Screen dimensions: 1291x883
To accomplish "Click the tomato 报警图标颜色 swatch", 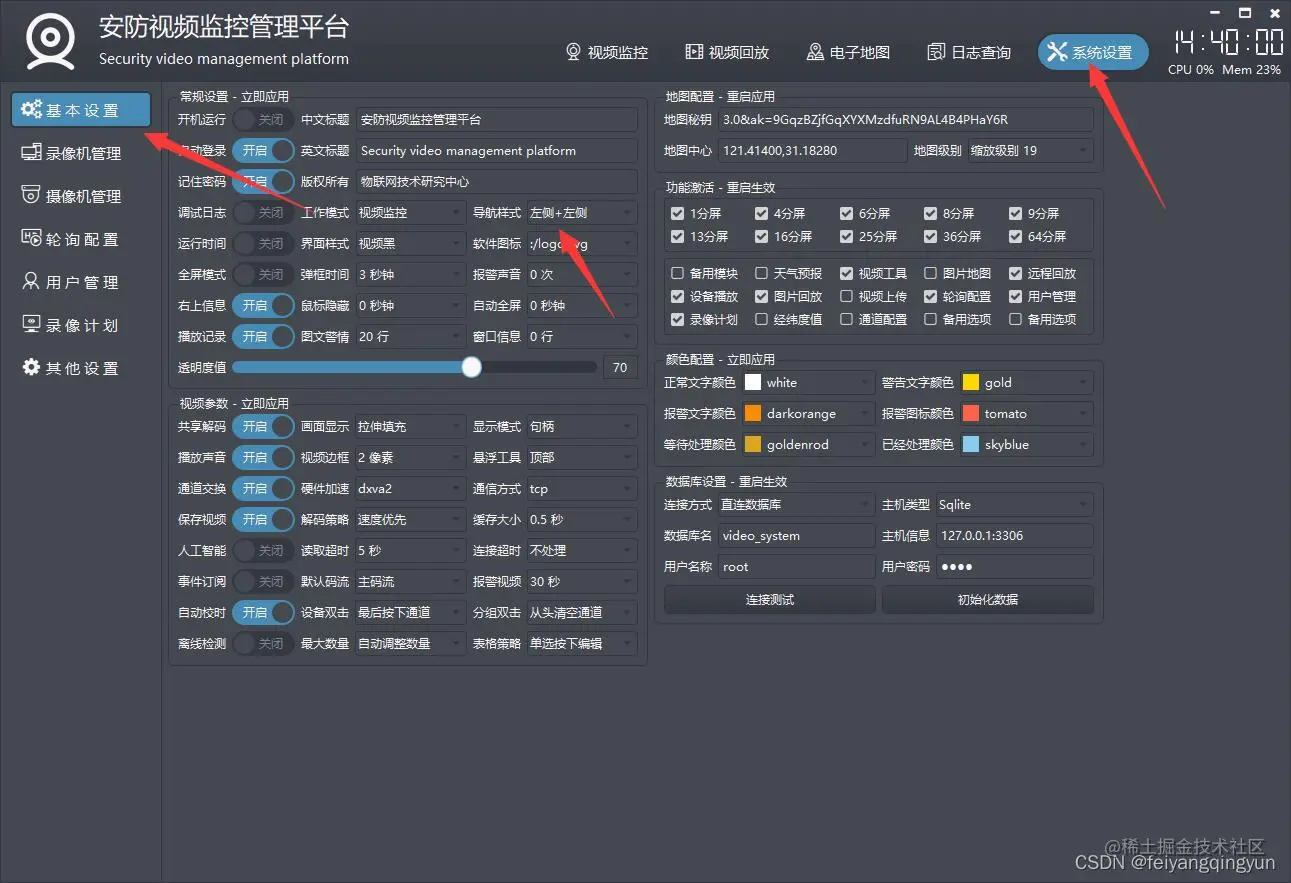I will click(x=970, y=413).
